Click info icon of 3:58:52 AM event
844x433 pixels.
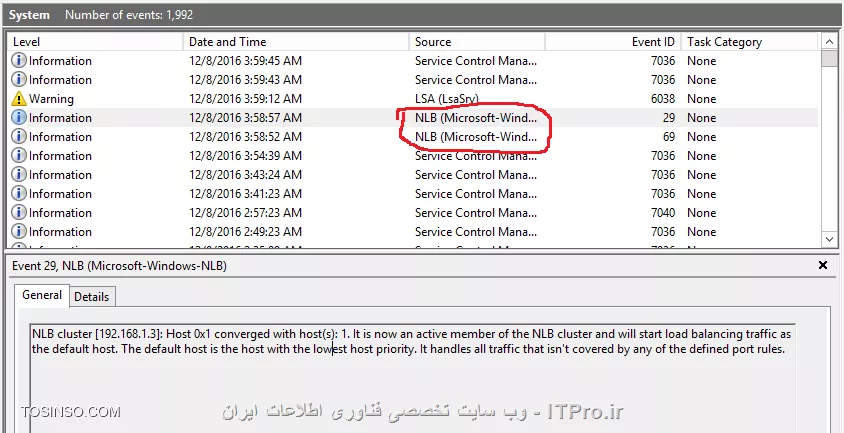(19, 137)
